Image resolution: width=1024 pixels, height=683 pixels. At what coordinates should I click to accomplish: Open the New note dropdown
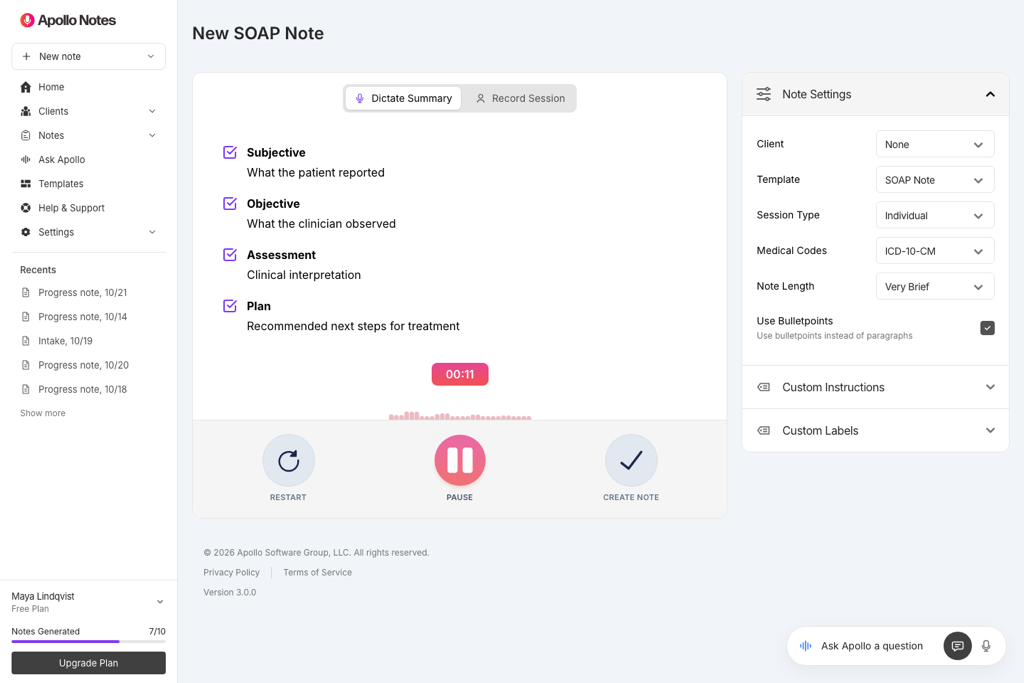coord(89,56)
